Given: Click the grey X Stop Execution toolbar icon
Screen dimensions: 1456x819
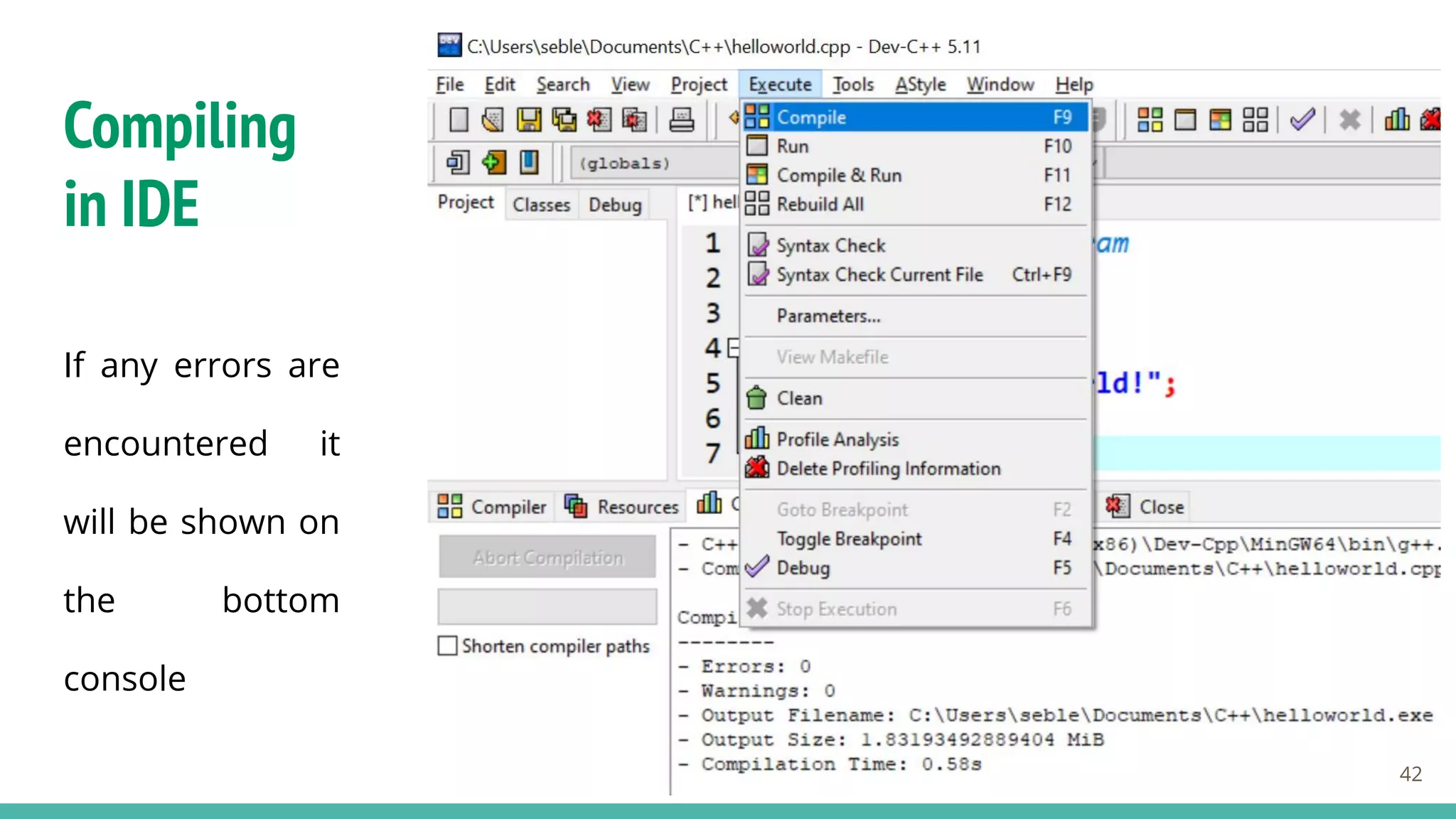Looking at the screenshot, I should tap(1349, 119).
